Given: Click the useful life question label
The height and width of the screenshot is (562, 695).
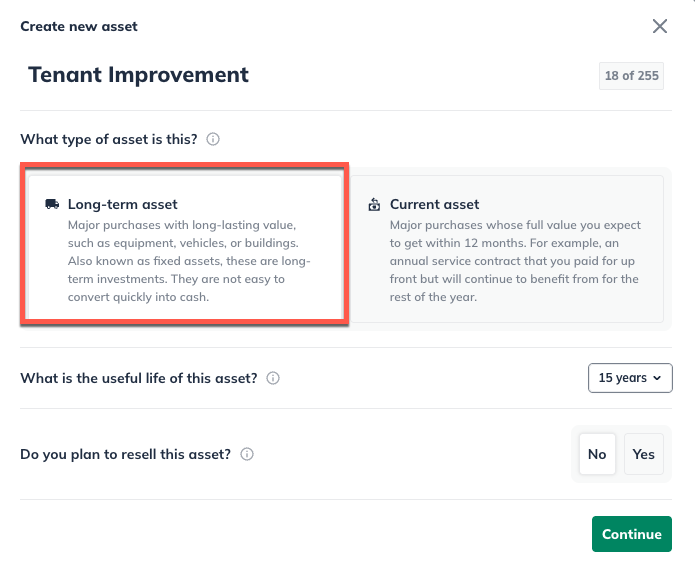Looking at the screenshot, I should click(x=139, y=378).
